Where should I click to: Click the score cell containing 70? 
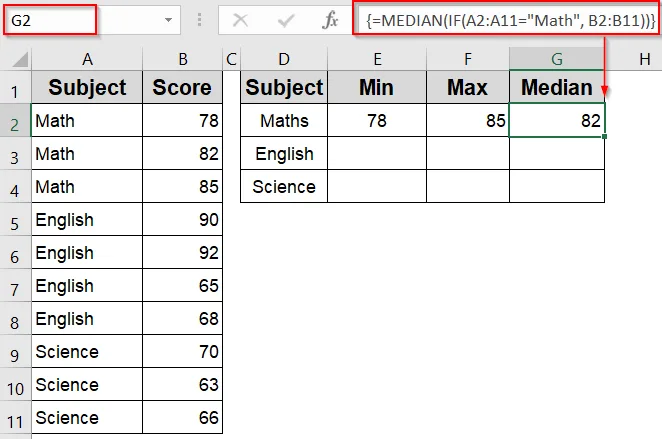182,351
